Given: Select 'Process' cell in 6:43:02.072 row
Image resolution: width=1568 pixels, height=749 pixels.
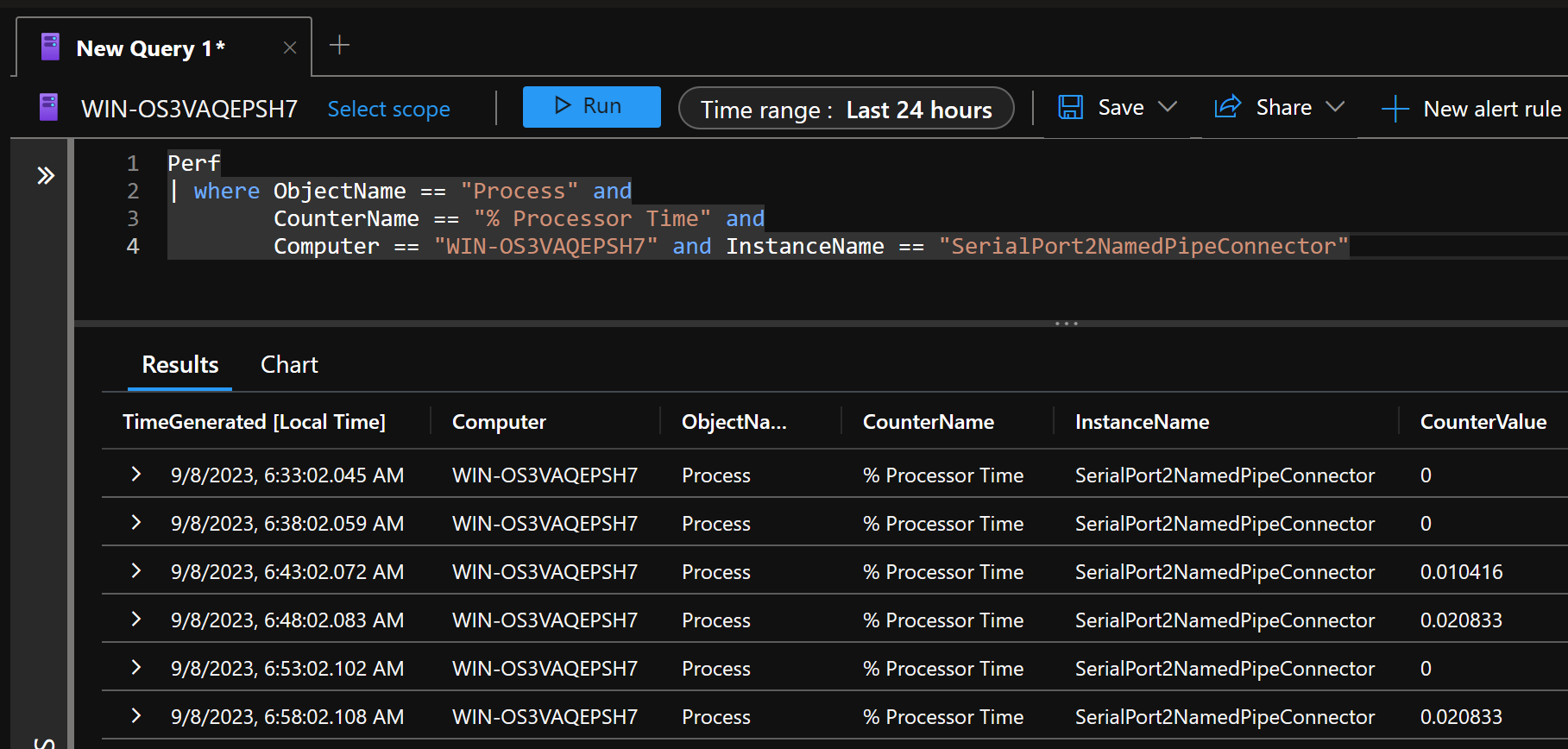Looking at the screenshot, I should click(x=716, y=572).
